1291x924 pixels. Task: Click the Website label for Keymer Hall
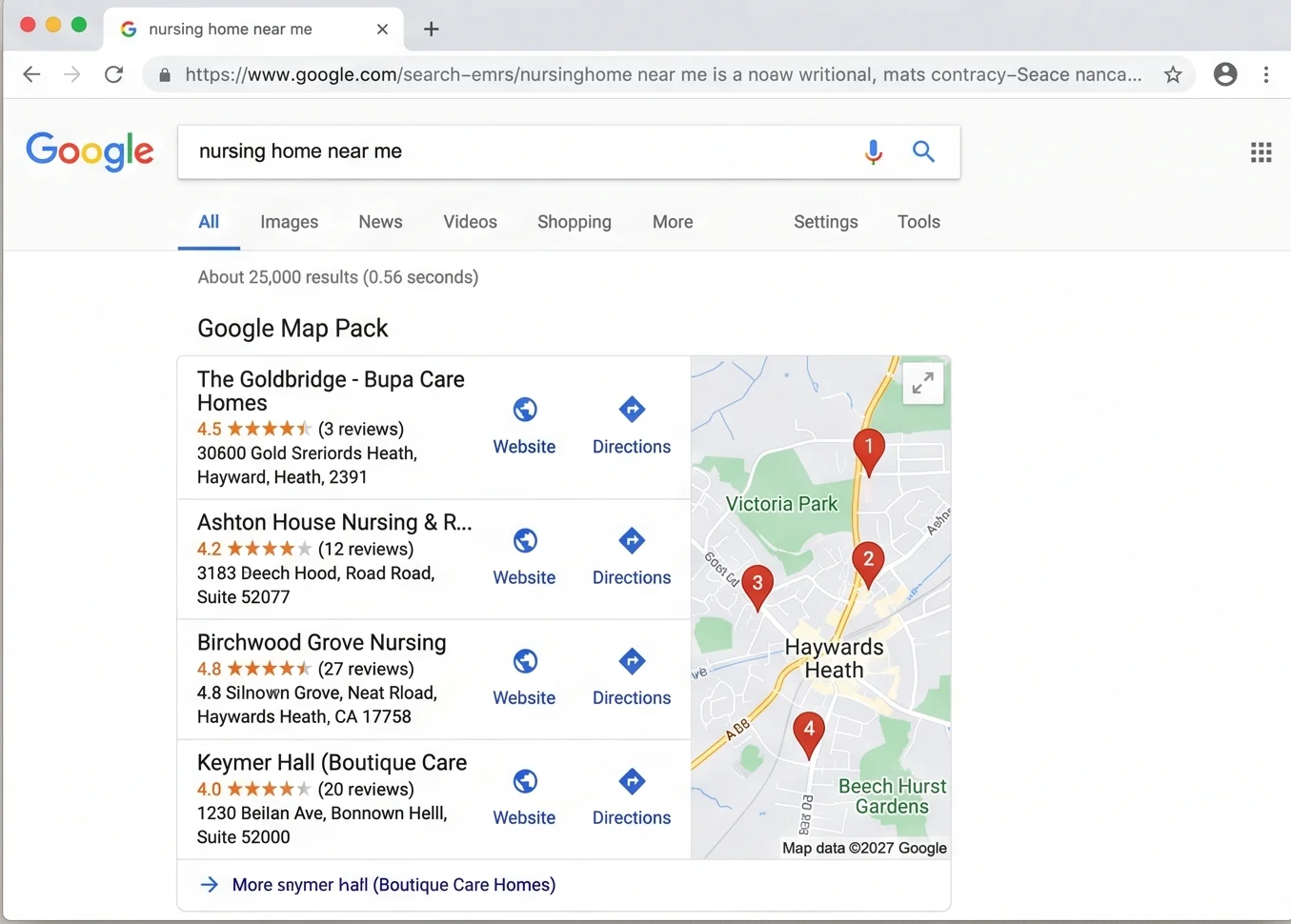[x=524, y=817]
